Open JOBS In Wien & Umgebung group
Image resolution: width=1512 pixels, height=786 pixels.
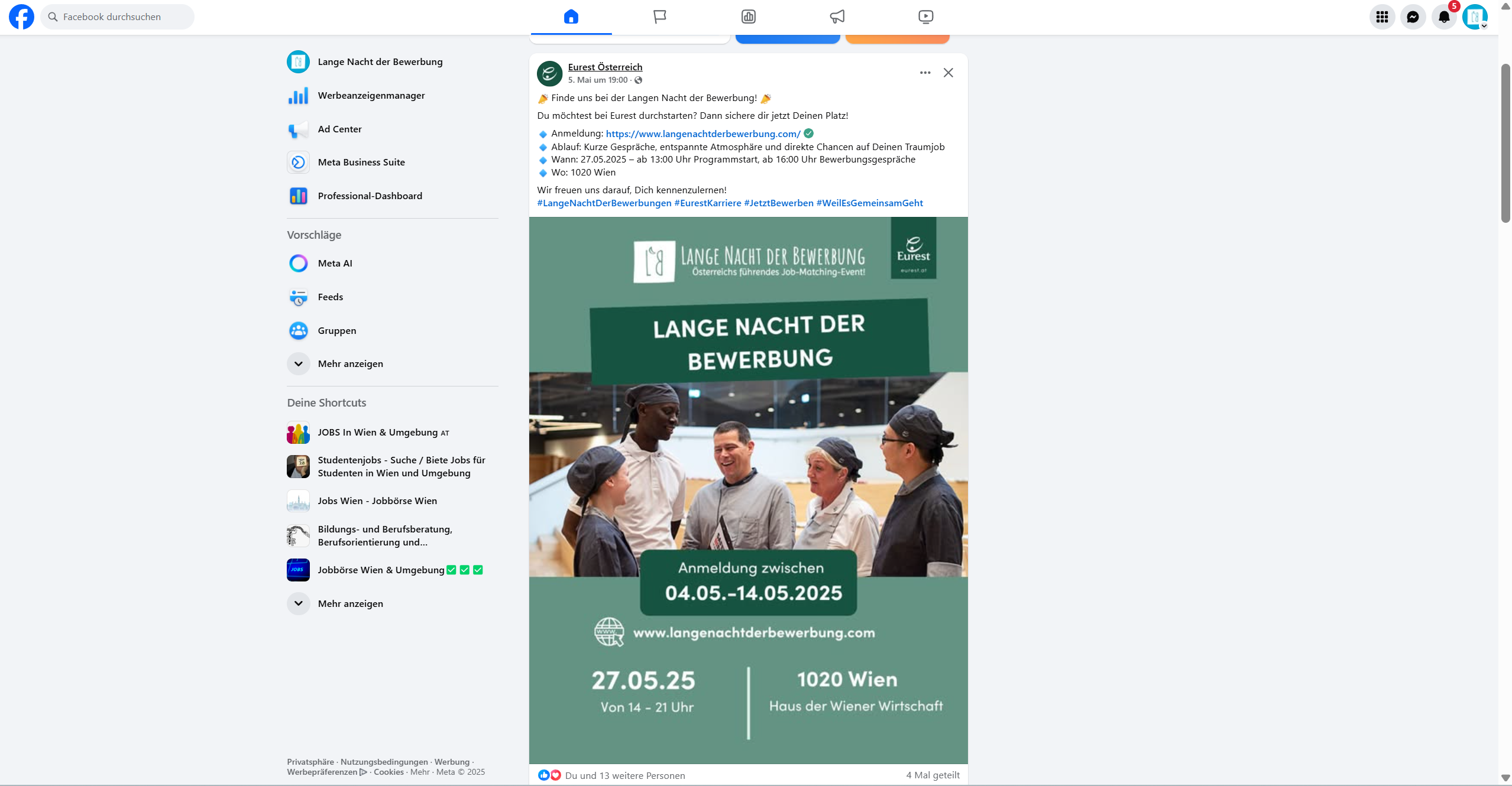coord(393,433)
